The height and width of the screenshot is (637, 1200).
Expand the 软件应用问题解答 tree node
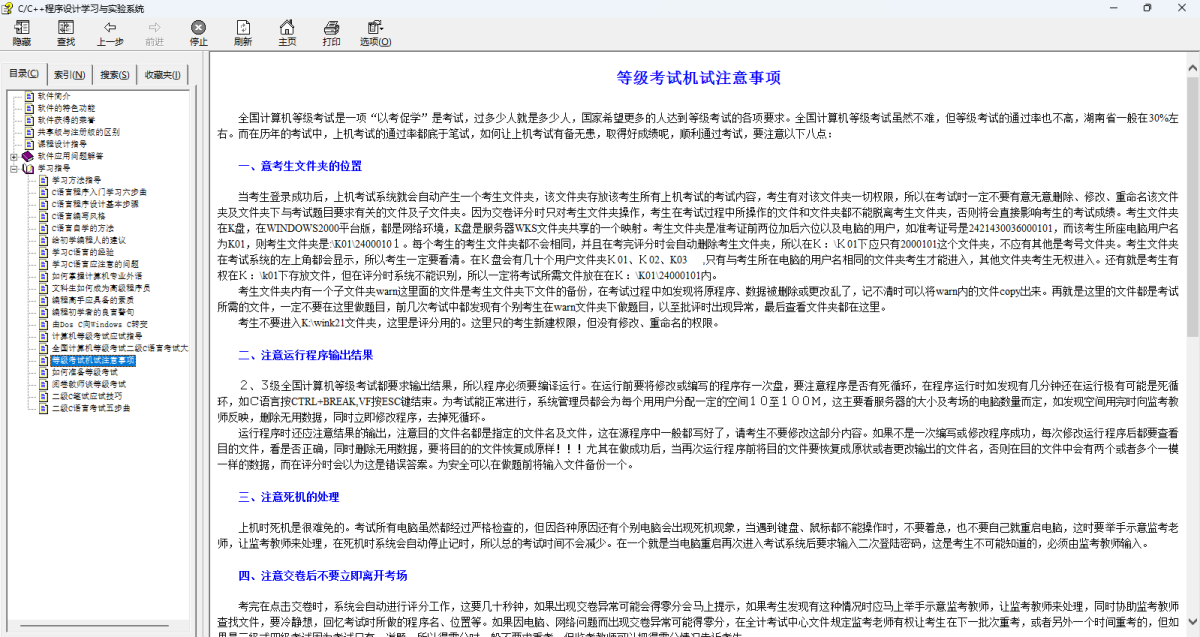(x=13, y=156)
